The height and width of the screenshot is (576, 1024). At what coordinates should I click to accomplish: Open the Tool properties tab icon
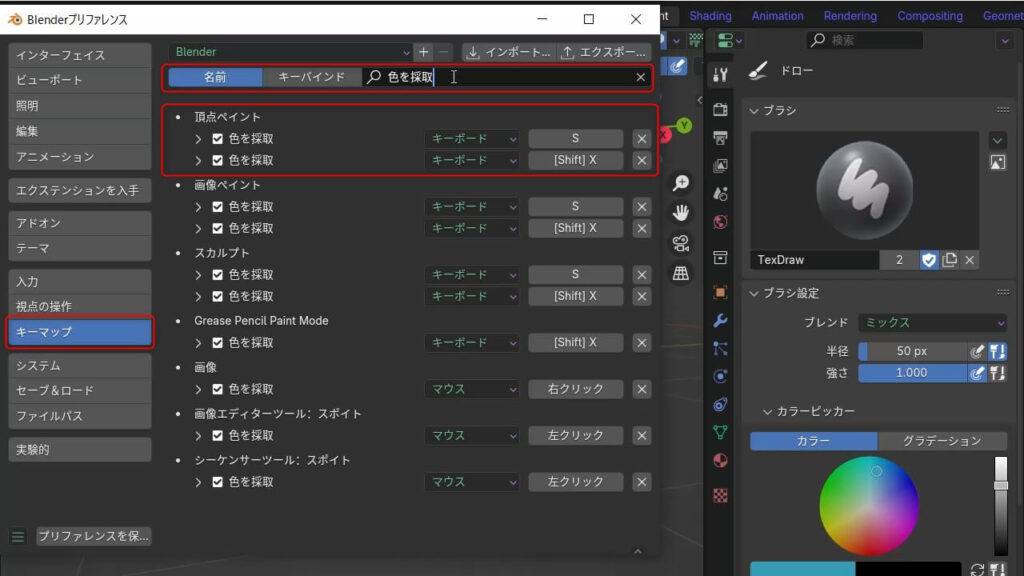[720, 75]
